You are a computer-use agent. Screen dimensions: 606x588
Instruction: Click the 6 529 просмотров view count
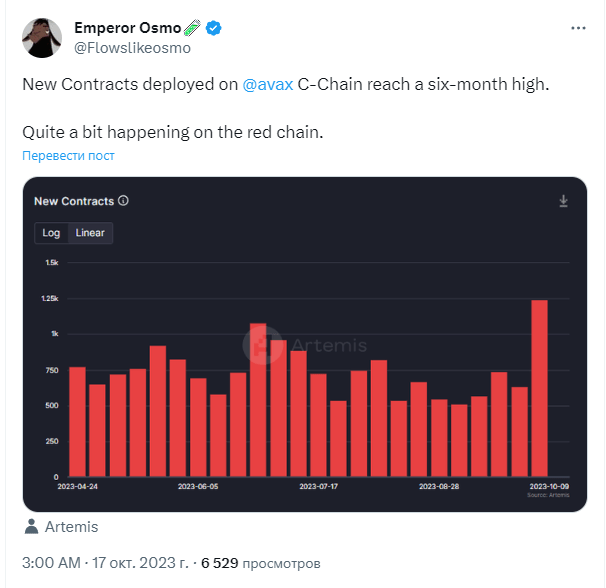[x=261, y=563]
